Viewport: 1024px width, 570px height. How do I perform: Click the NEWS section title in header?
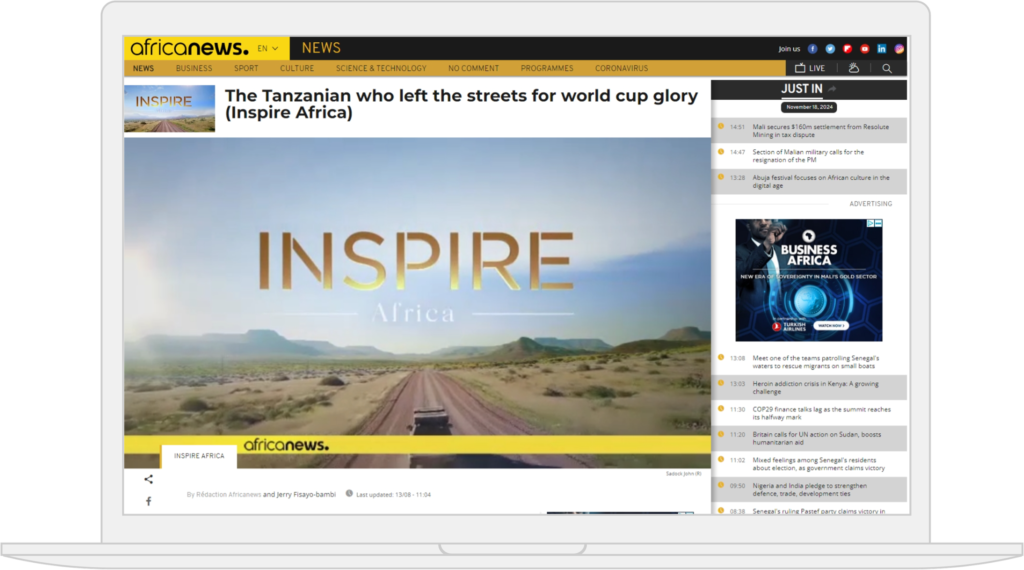[321, 48]
